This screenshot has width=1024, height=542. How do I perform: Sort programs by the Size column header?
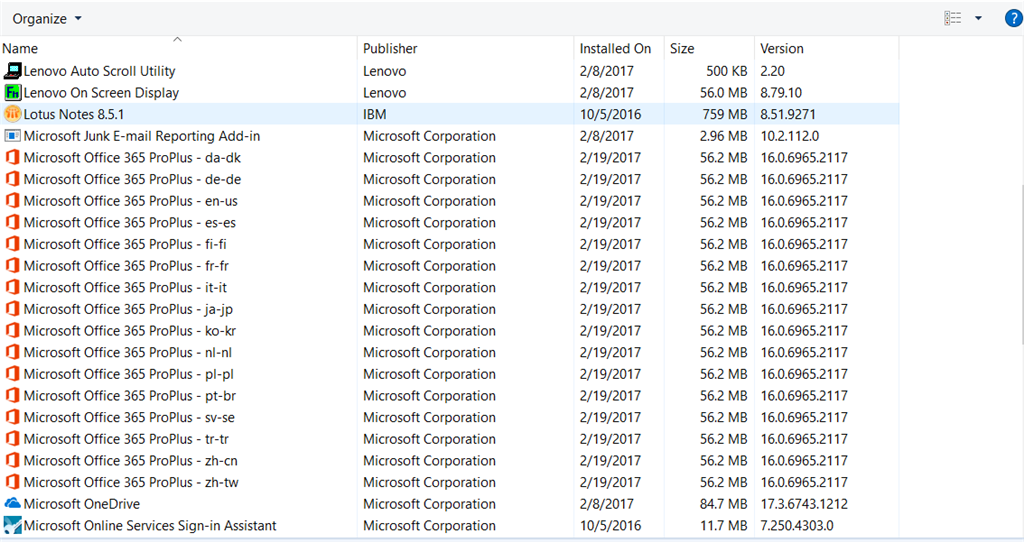pos(682,49)
